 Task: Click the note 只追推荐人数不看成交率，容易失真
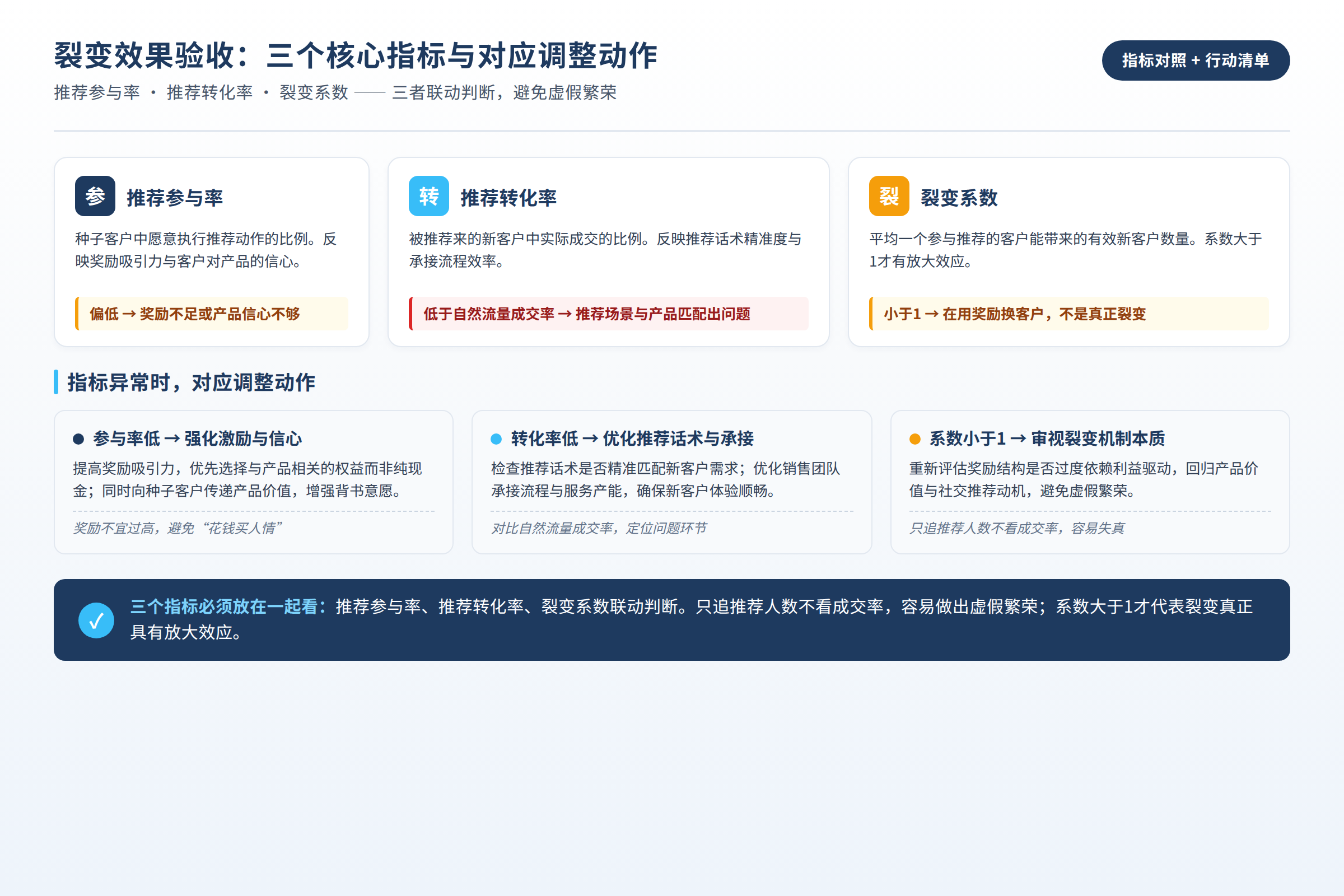pos(1017,528)
